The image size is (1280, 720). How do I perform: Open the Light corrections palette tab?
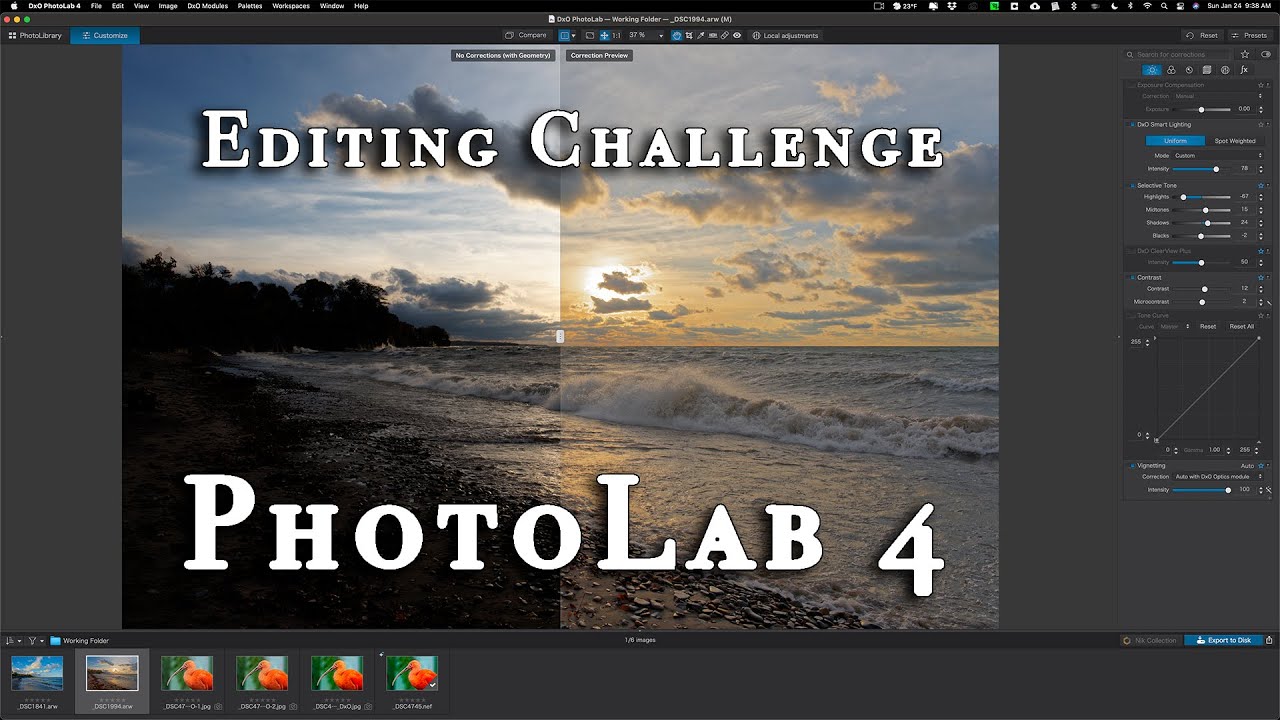(x=1152, y=70)
